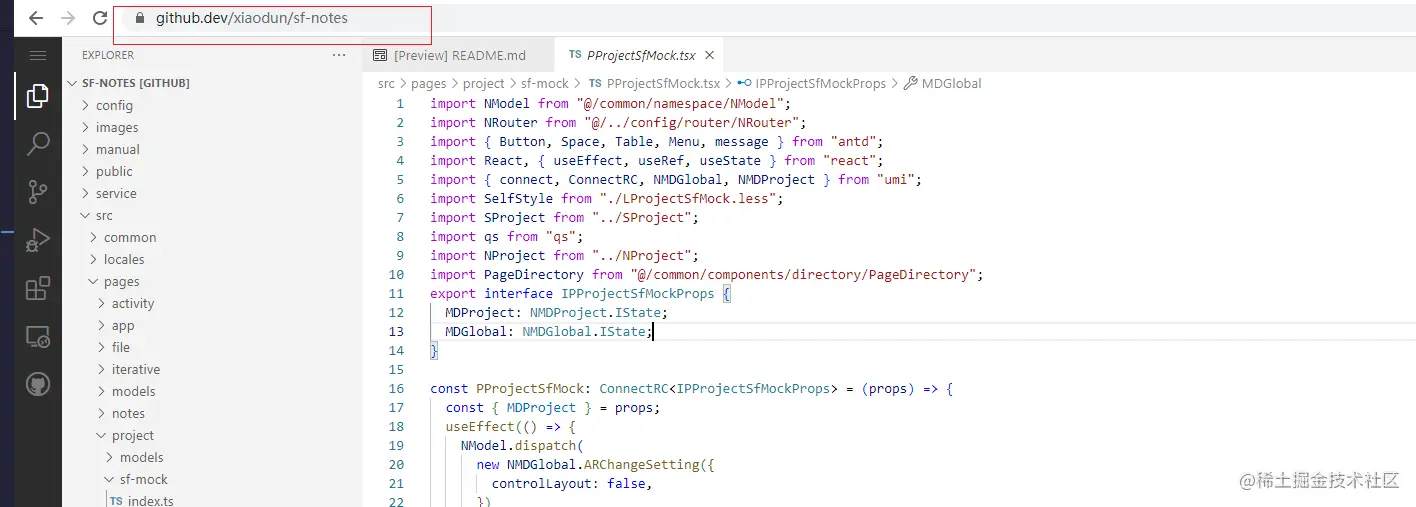Screen dimensions: 1416x507
Task: Open the Explorer view icon
Action: coord(38,96)
